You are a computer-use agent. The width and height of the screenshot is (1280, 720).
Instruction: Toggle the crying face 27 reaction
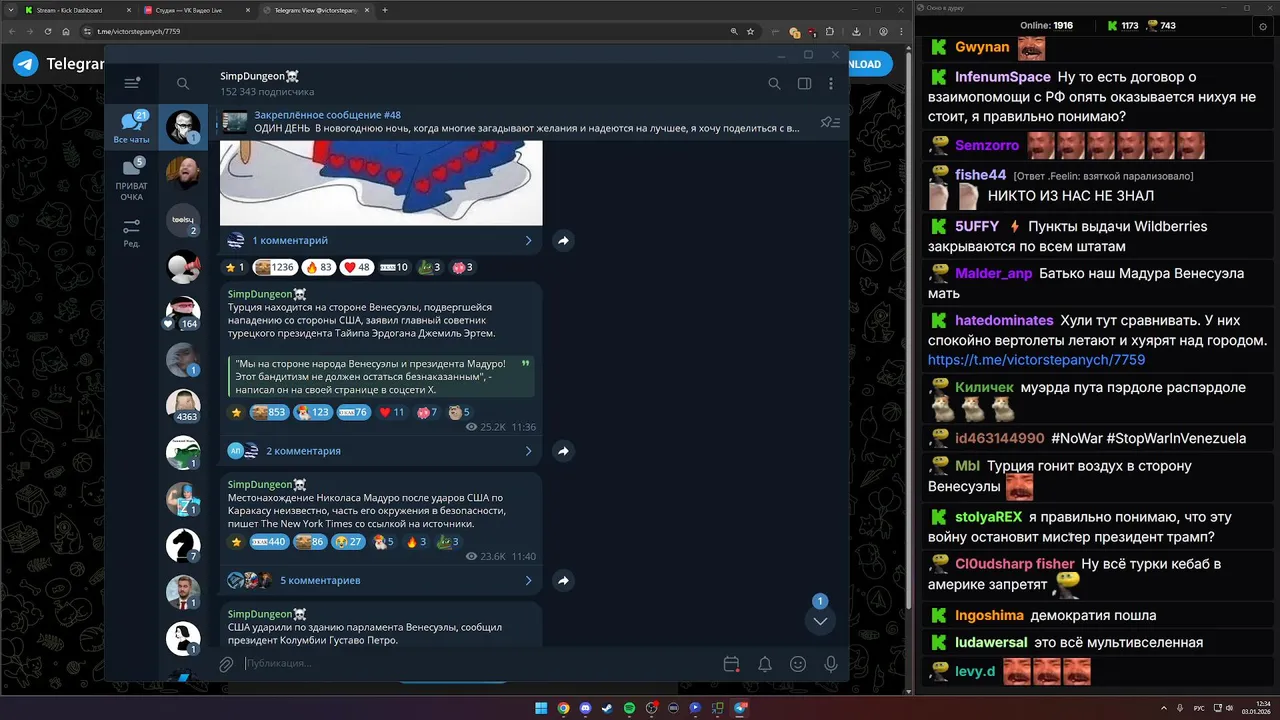click(x=349, y=542)
